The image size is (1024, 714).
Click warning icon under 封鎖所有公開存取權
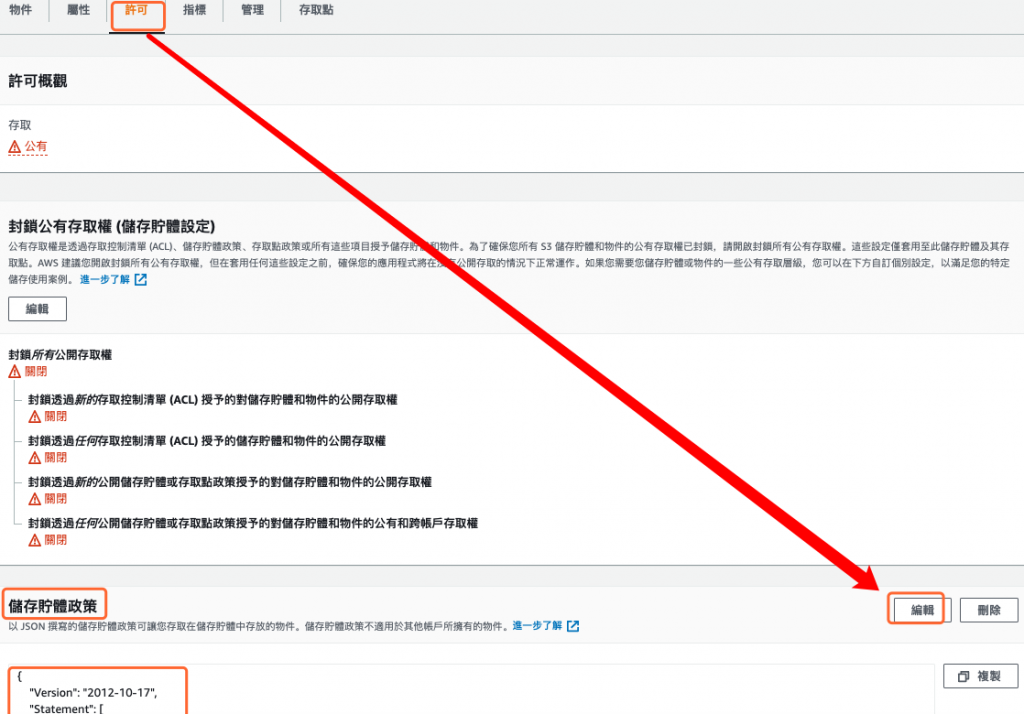[14, 372]
